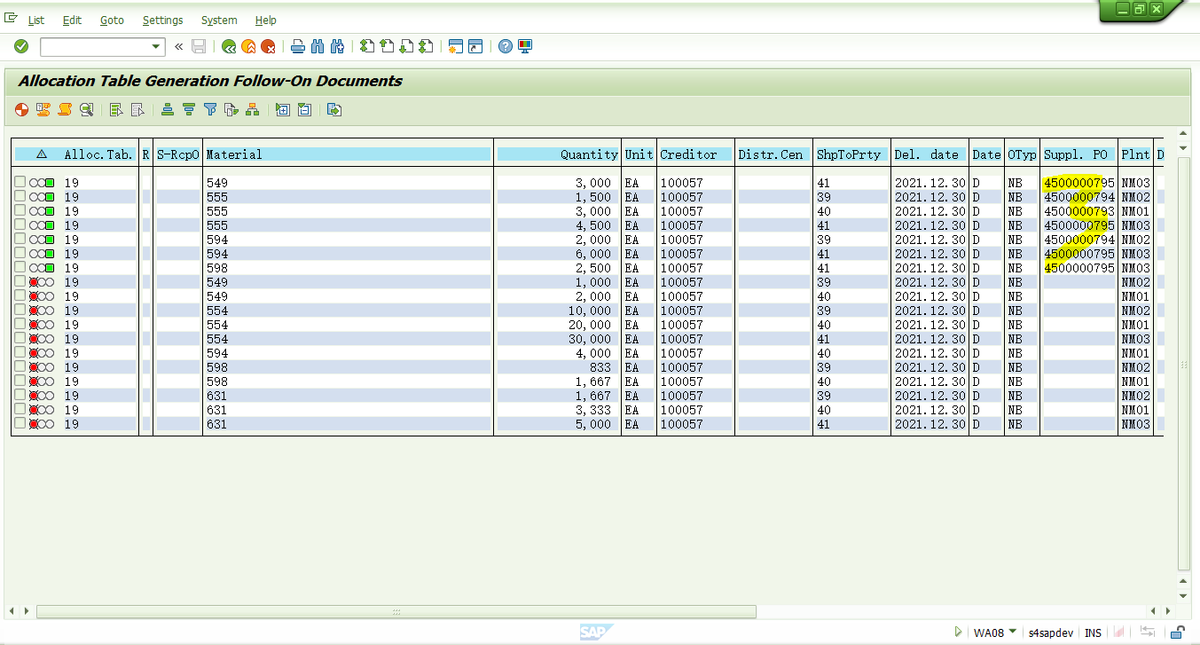
Task: Sort the list in descending order
Action: (188, 110)
